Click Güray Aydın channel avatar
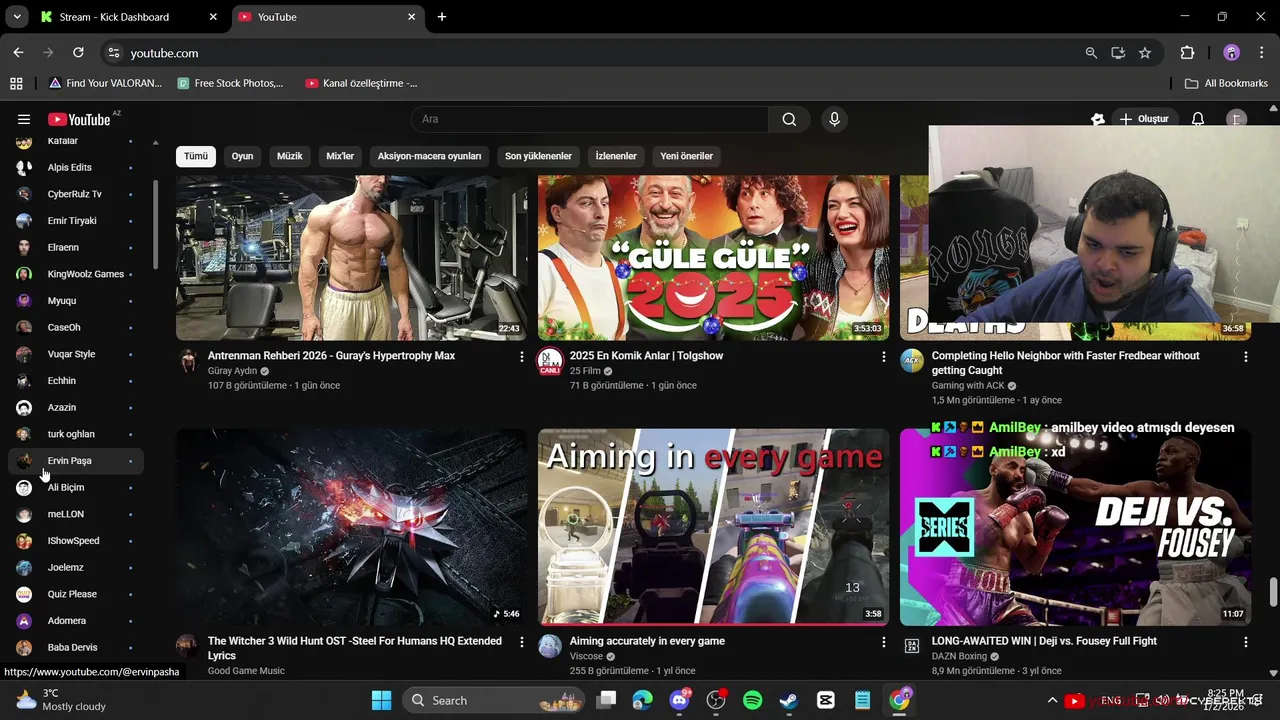This screenshot has width=1280, height=720. [187, 361]
